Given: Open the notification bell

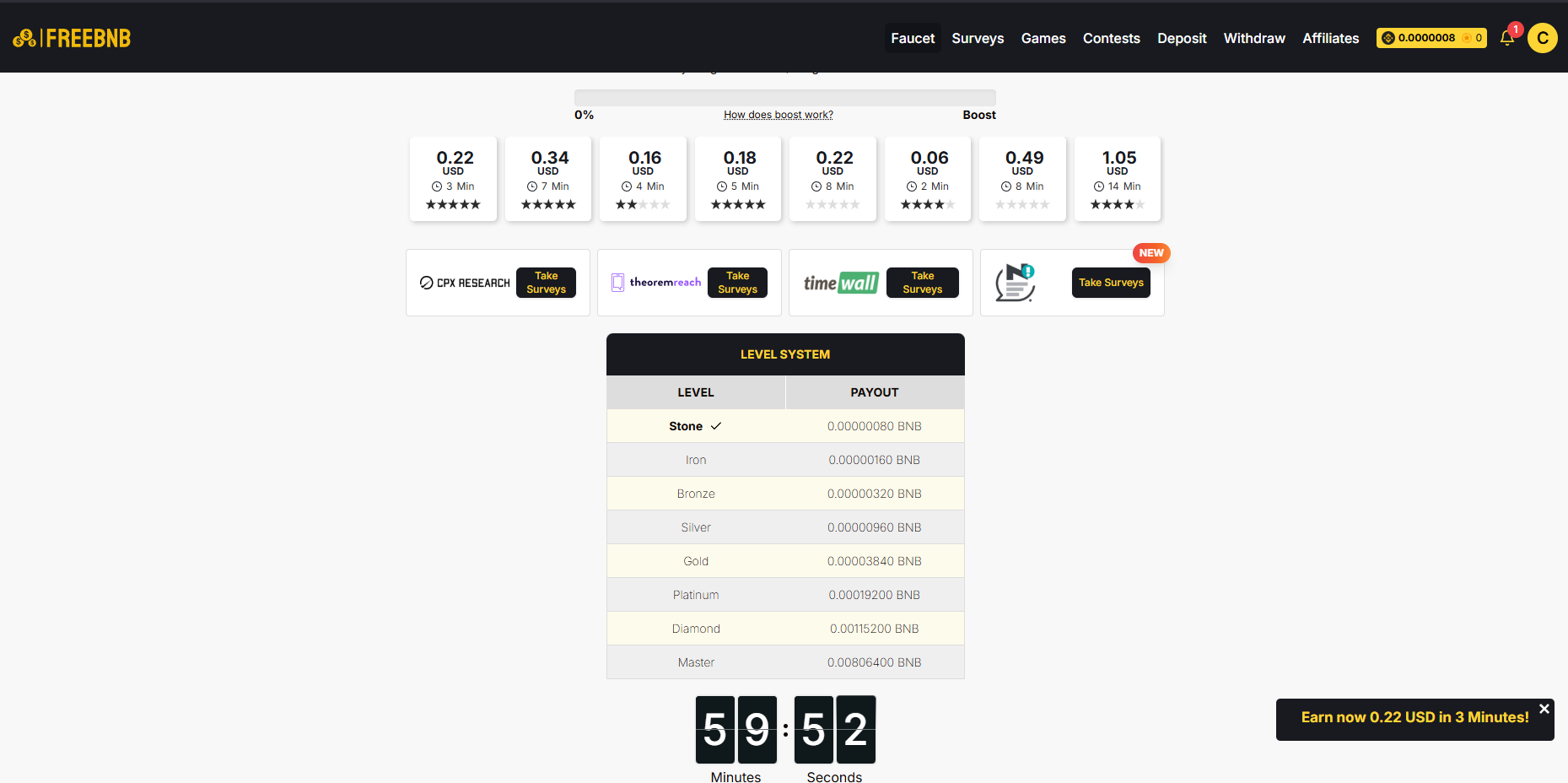Looking at the screenshot, I should (x=1507, y=38).
